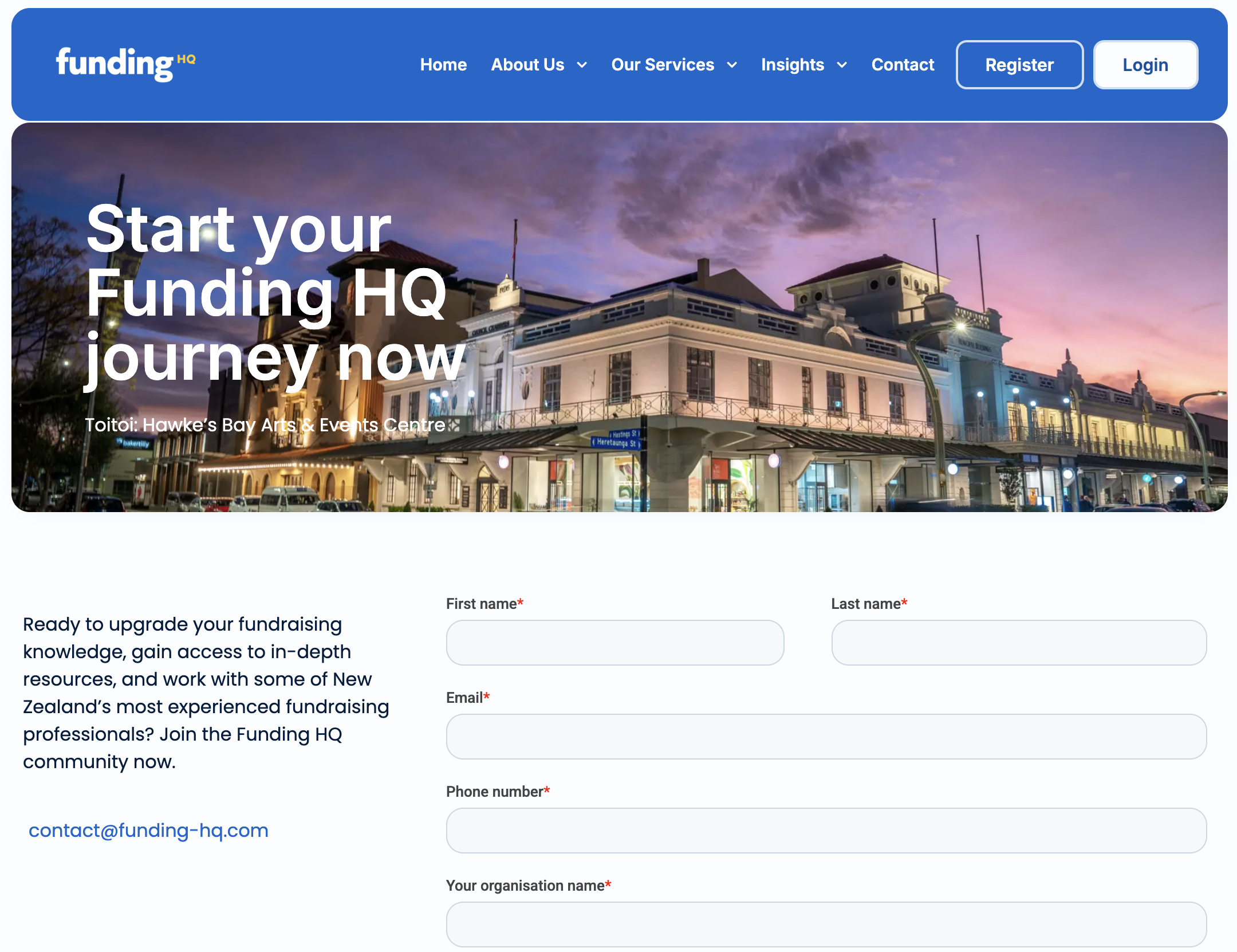Open the Insights menu item
1237x952 pixels.
click(793, 65)
